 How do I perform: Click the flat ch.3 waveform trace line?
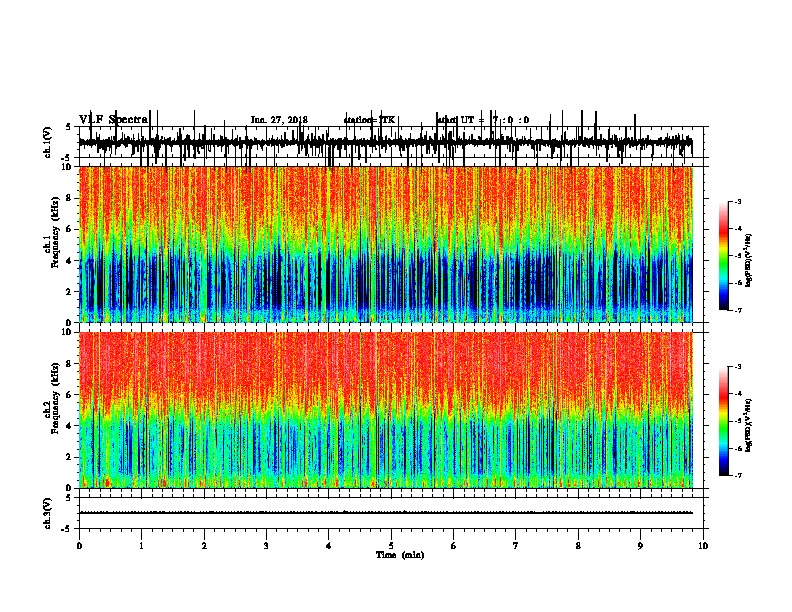[385, 513]
